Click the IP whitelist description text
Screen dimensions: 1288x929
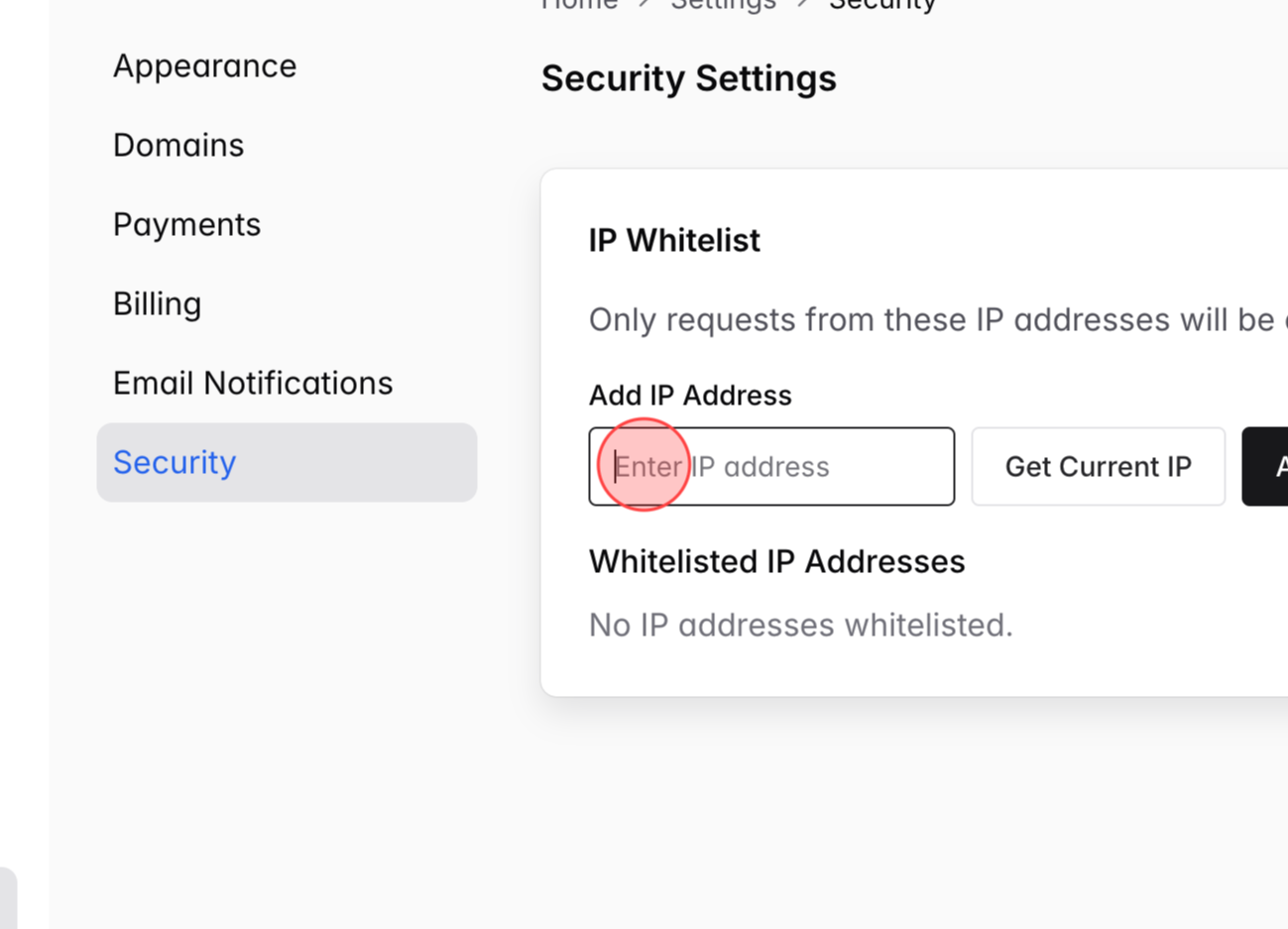[x=892, y=319]
